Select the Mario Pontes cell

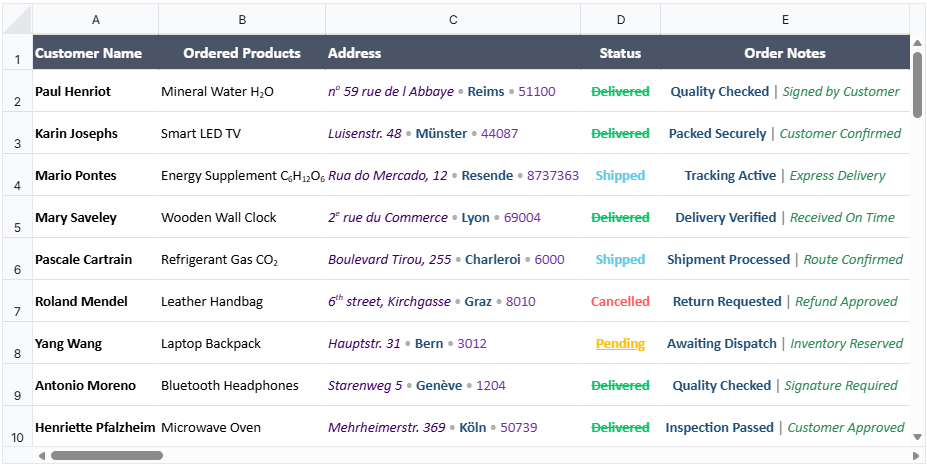[96, 175]
